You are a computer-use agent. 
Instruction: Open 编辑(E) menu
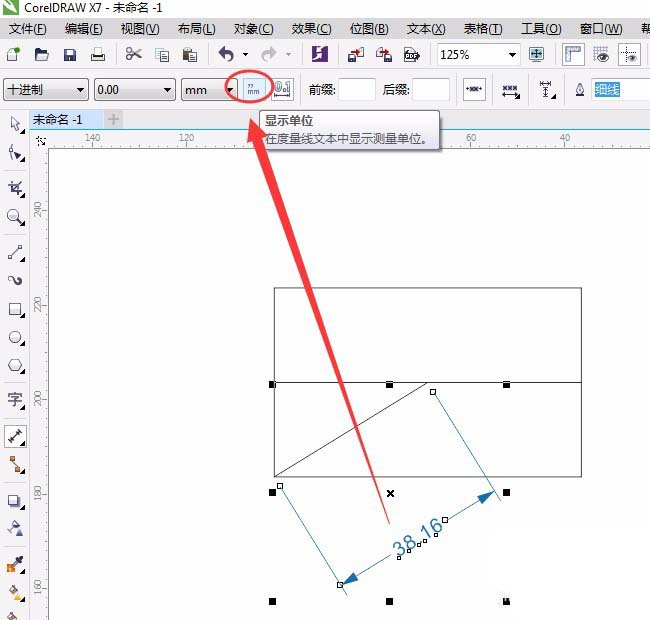coord(83,29)
